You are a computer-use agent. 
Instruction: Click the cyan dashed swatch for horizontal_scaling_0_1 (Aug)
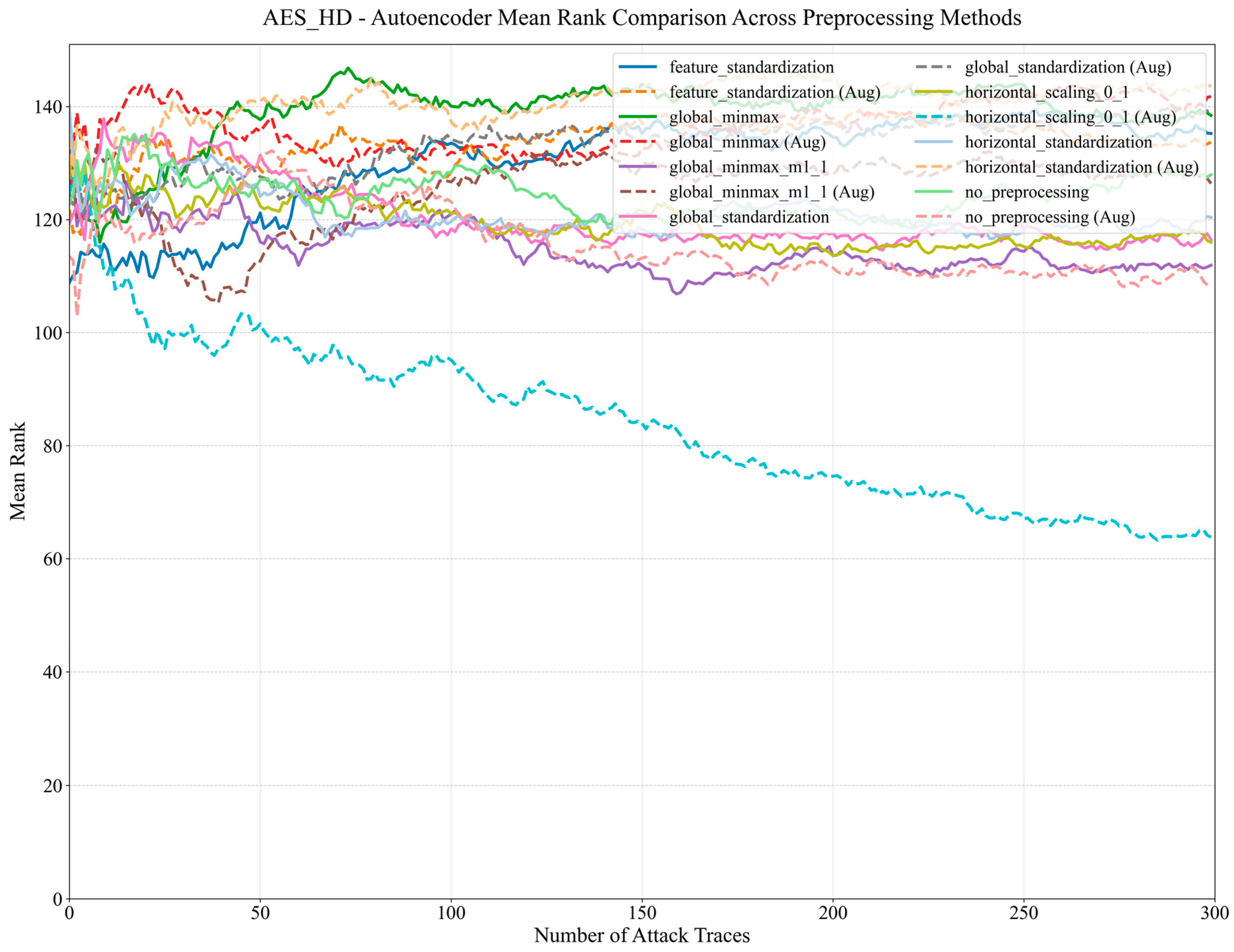[x=933, y=117]
